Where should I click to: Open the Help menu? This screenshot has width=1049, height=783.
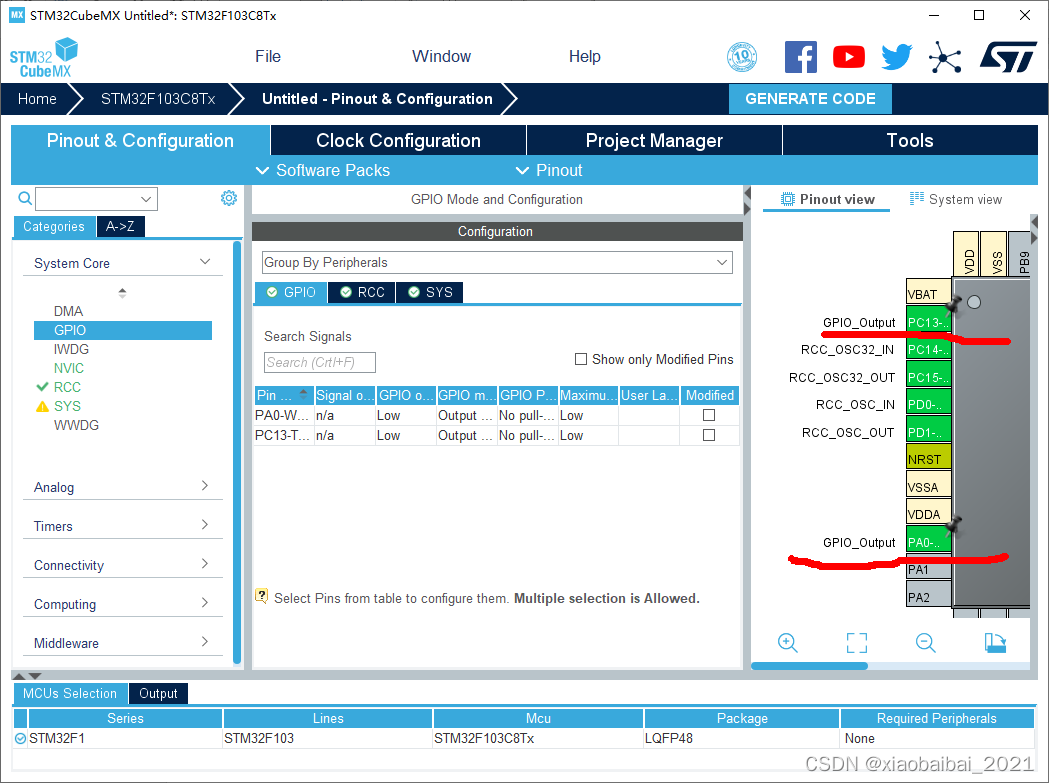point(585,57)
